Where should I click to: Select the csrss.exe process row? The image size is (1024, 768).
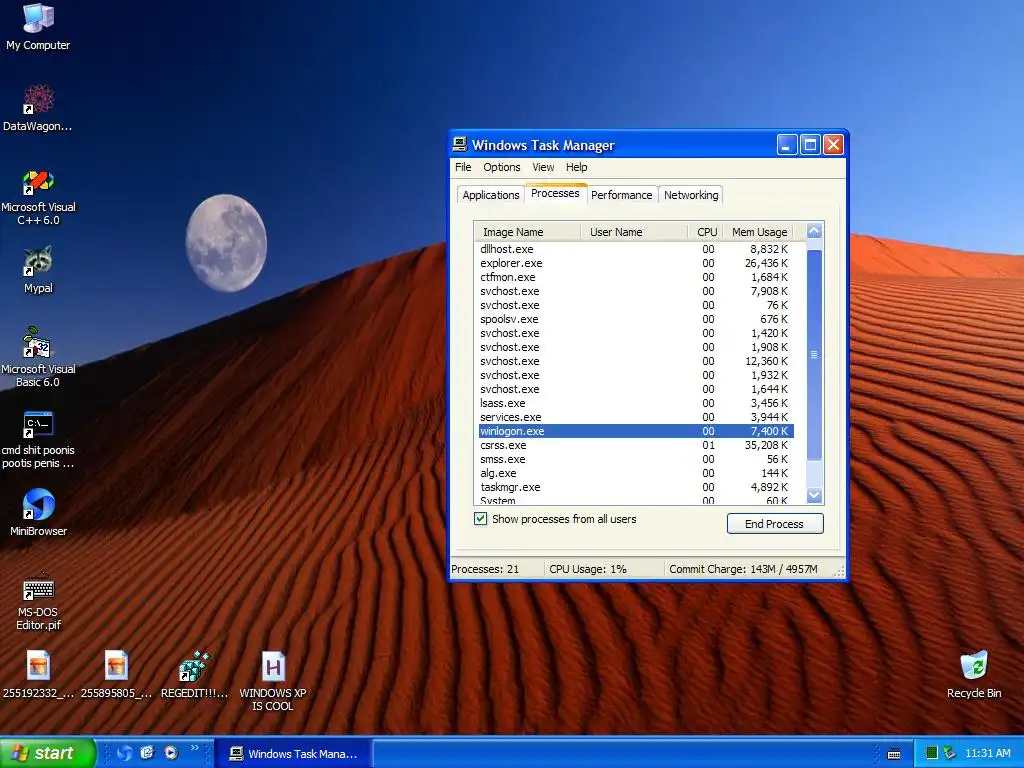coord(635,445)
